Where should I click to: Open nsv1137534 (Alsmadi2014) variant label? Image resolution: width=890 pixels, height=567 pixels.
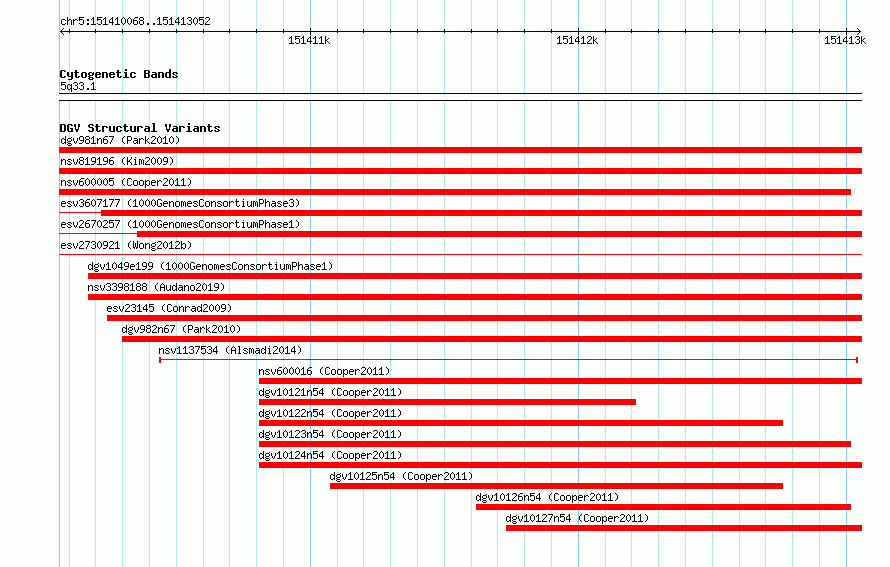click(x=230, y=350)
